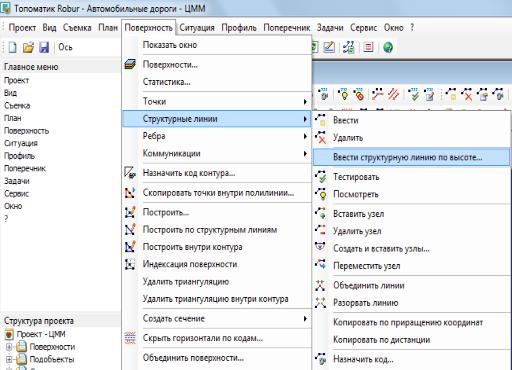The image size is (512, 370).
Task: Select Вставить узел
Action: [x=412, y=214]
